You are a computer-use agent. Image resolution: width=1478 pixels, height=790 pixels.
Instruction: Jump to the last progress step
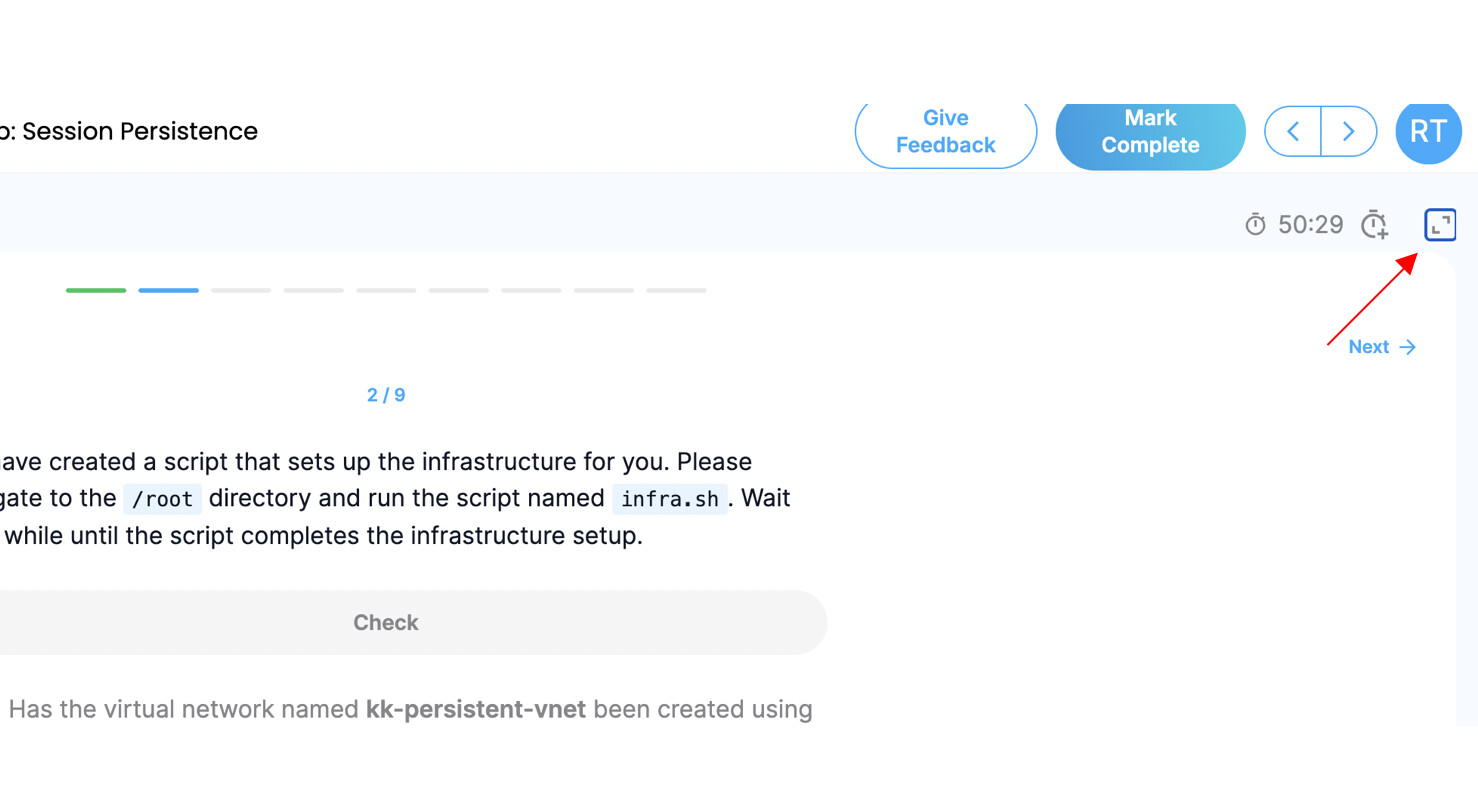tap(676, 290)
